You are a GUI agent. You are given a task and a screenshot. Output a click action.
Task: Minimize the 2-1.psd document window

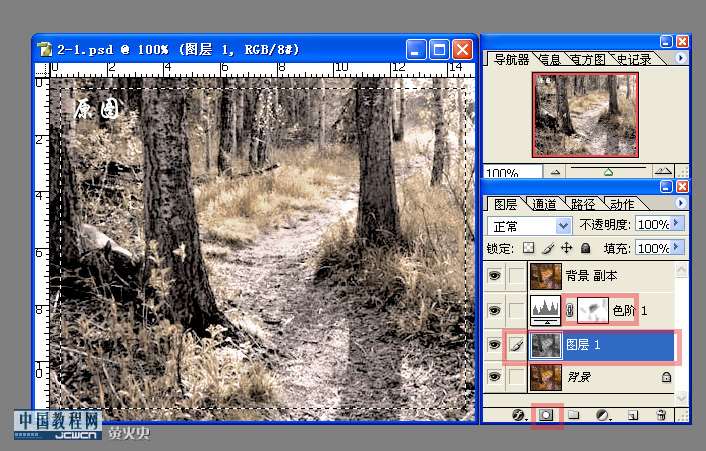416,49
